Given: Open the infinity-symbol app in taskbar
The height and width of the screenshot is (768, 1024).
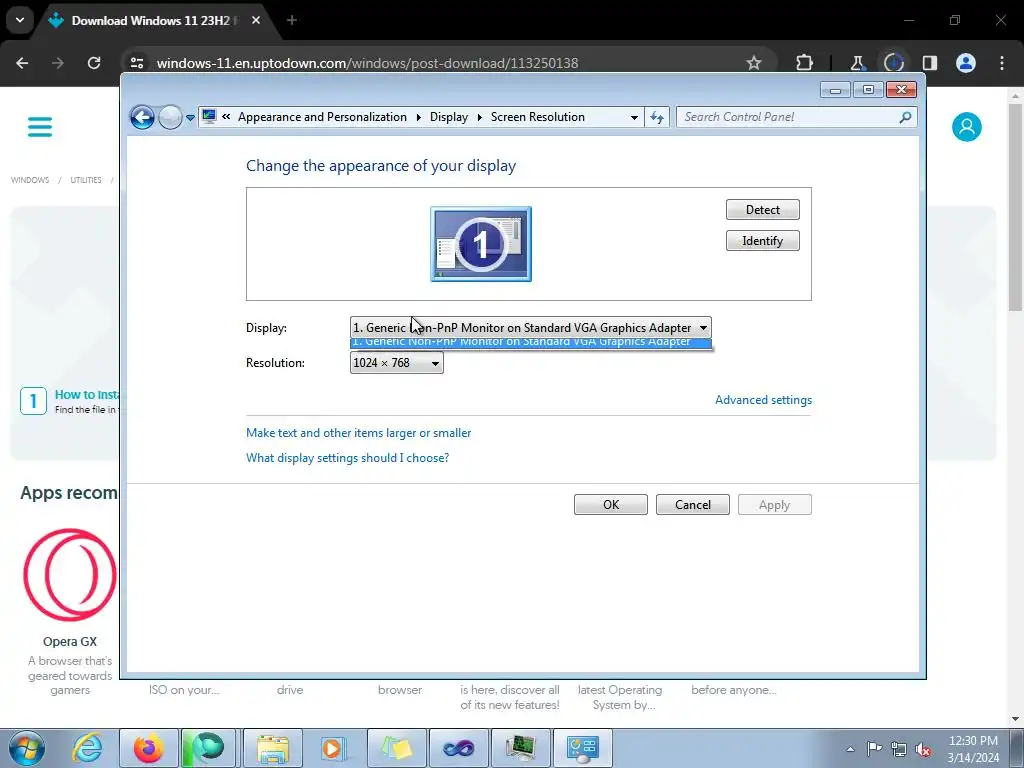Looking at the screenshot, I should [x=458, y=748].
